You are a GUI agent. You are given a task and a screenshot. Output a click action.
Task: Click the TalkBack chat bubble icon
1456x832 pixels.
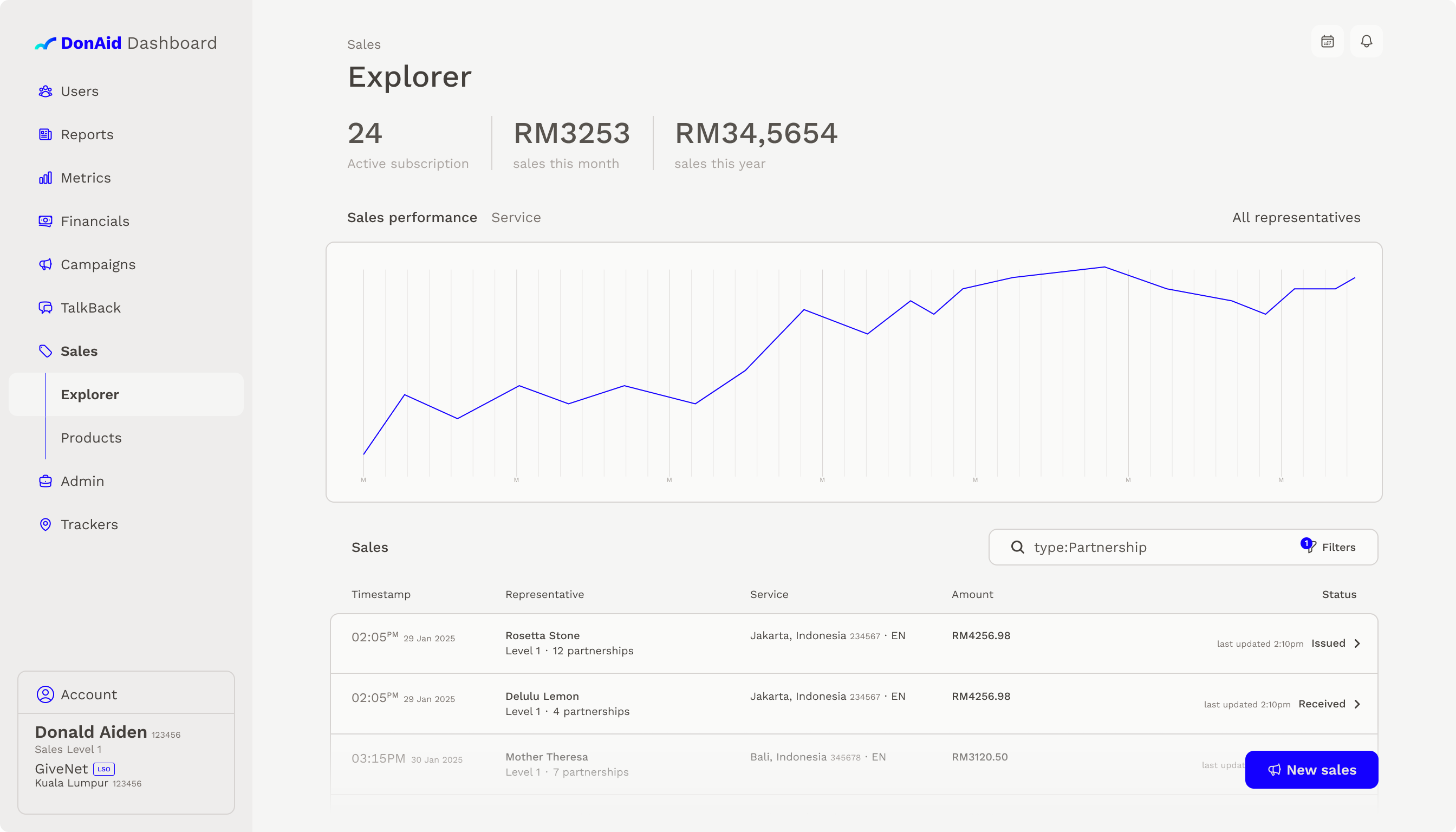coord(45,308)
